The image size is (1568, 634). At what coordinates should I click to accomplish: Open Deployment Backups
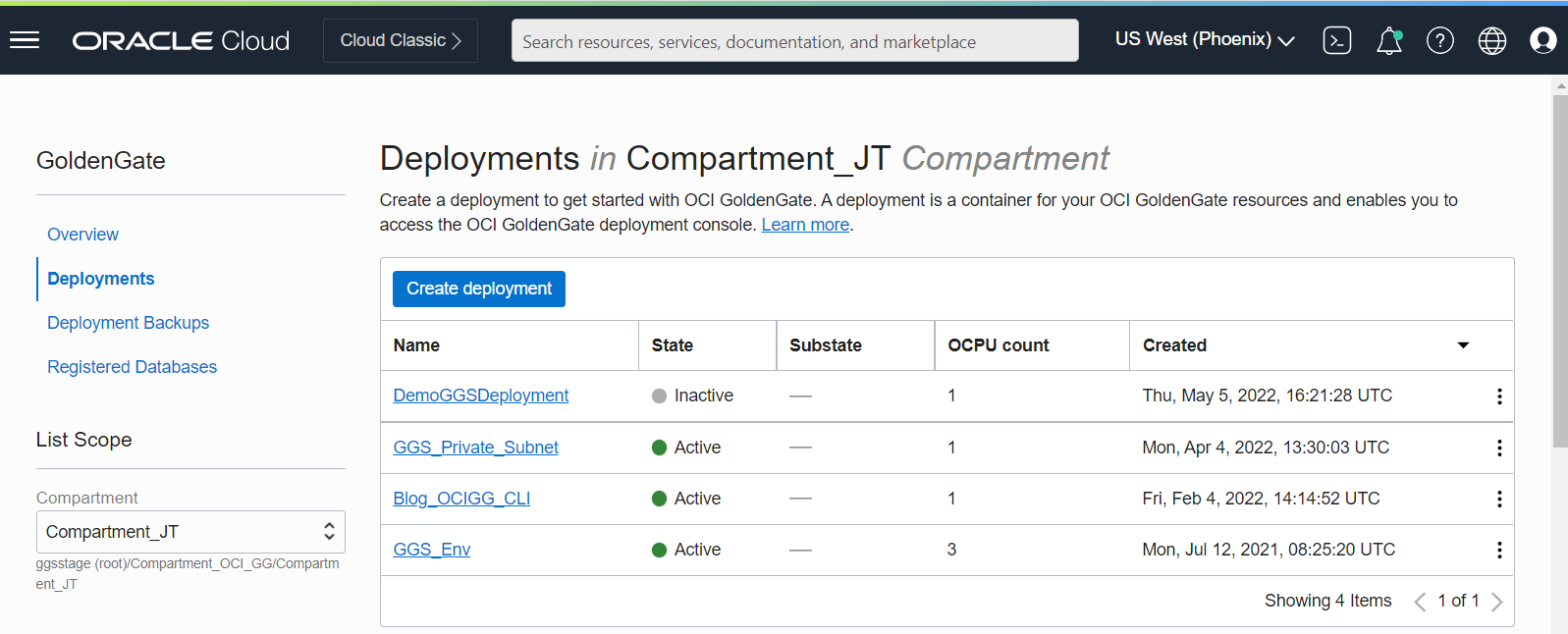[128, 323]
